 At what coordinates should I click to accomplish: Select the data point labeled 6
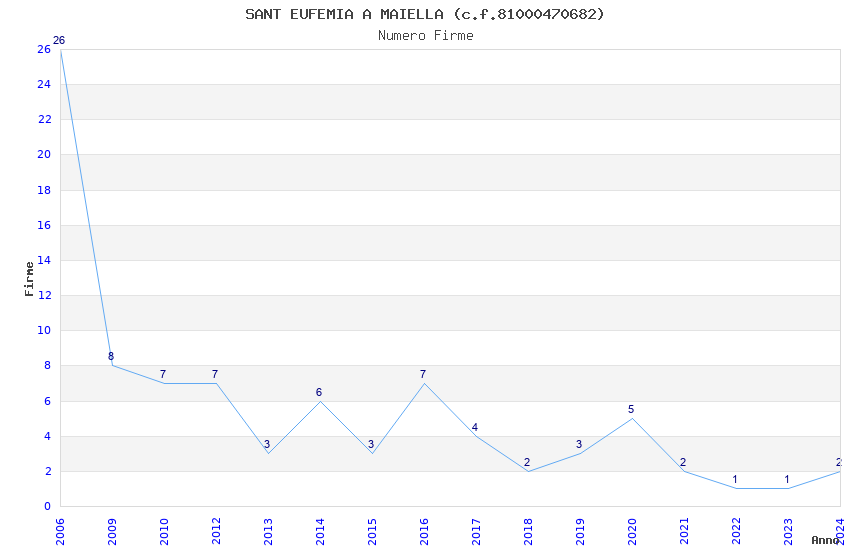tap(319, 392)
